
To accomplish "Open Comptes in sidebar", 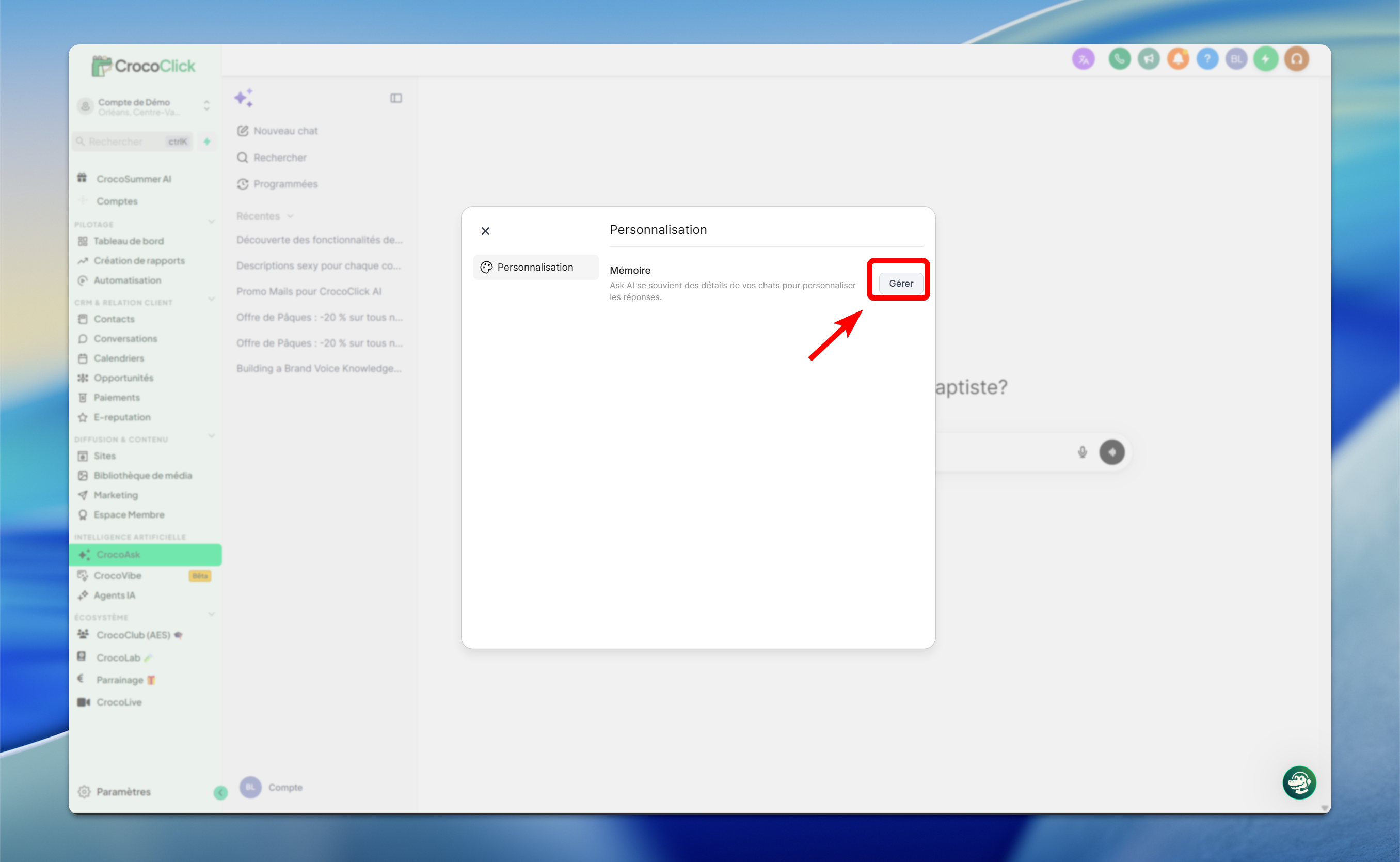I will tap(117, 201).
